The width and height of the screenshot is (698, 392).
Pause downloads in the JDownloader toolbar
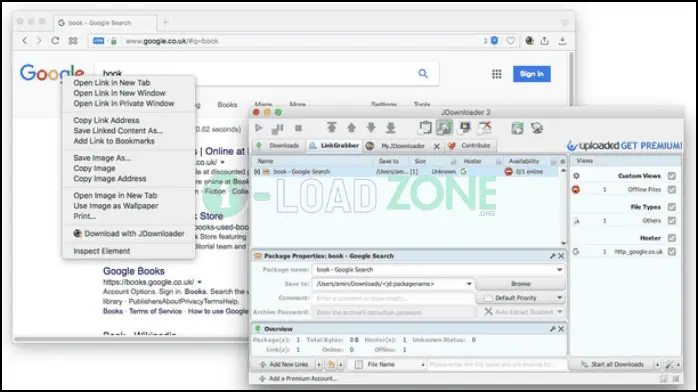[x=277, y=129]
